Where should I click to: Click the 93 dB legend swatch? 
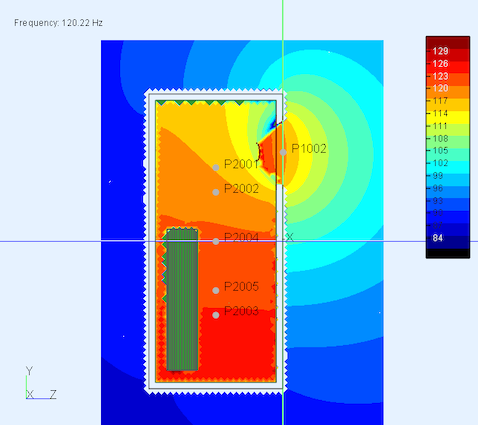(x=448, y=205)
